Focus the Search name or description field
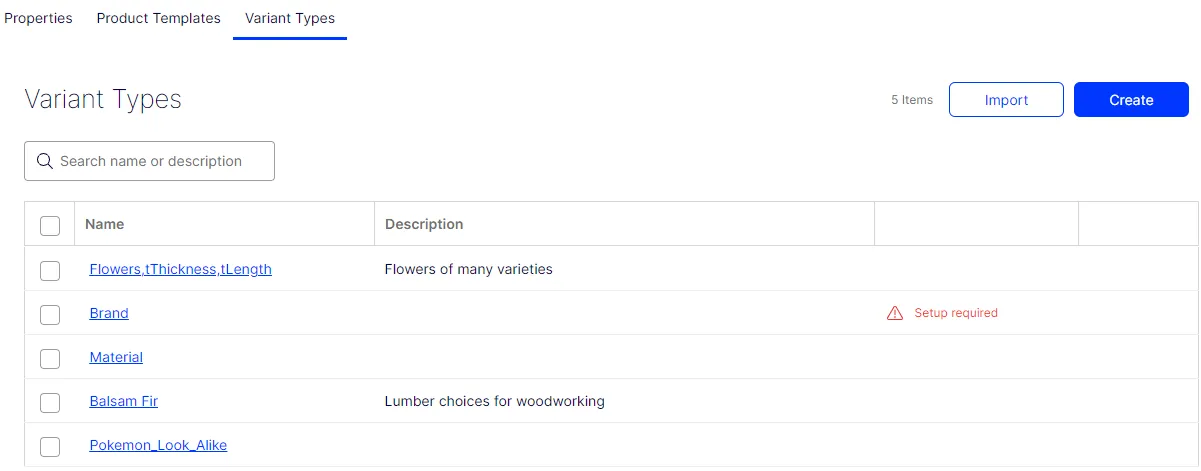 click(x=149, y=161)
